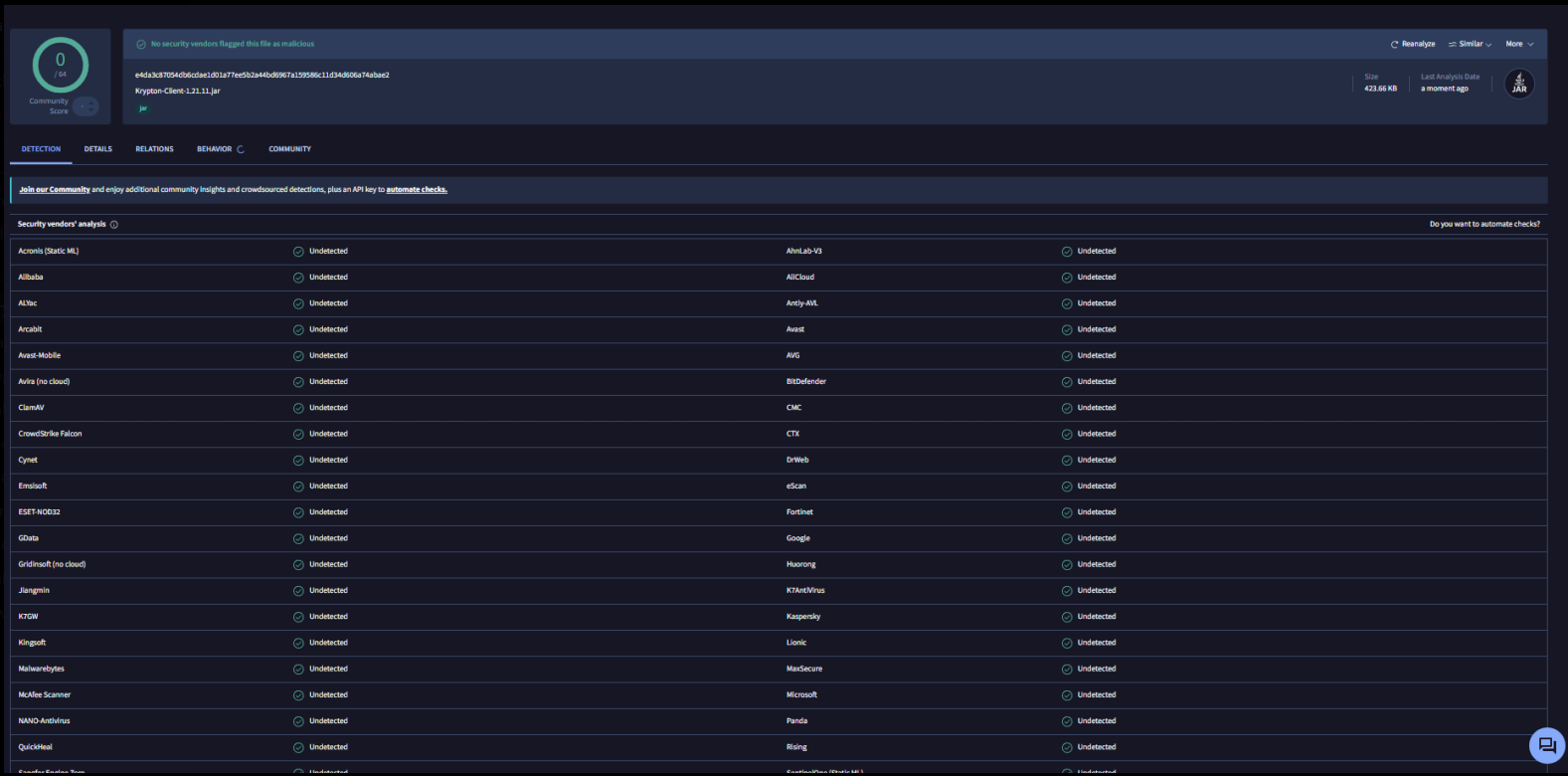Click the Reanalyze button label
This screenshot has height=776, width=1568.
click(1418, 44)
